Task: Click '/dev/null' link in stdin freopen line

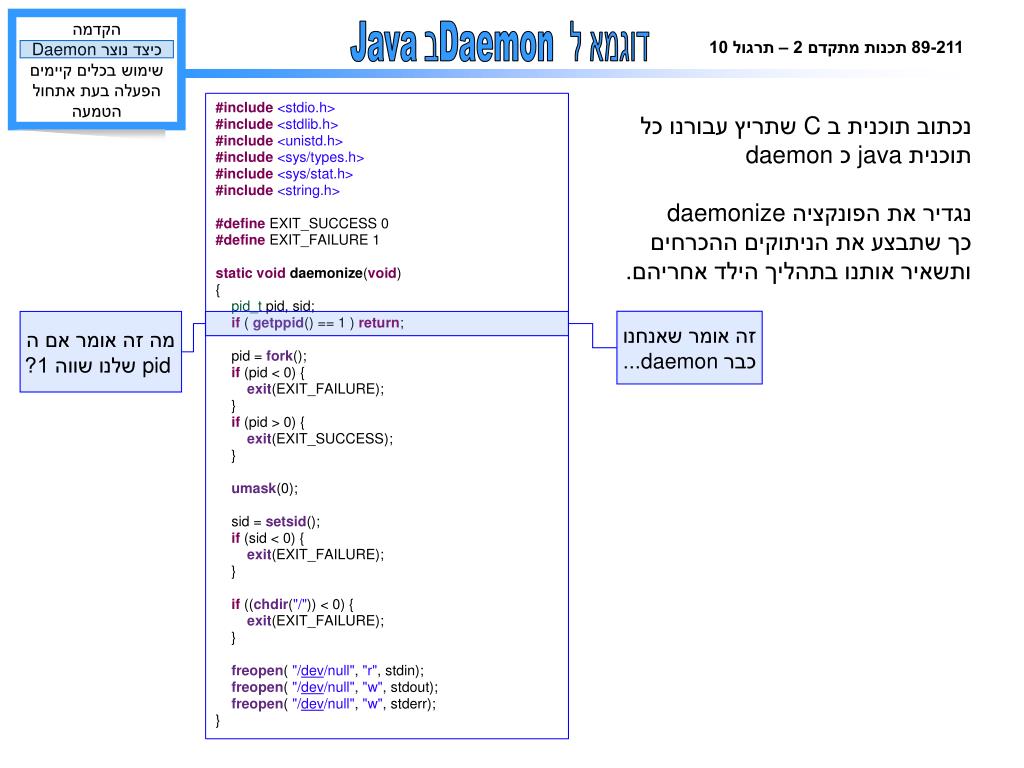Action: 324,671
